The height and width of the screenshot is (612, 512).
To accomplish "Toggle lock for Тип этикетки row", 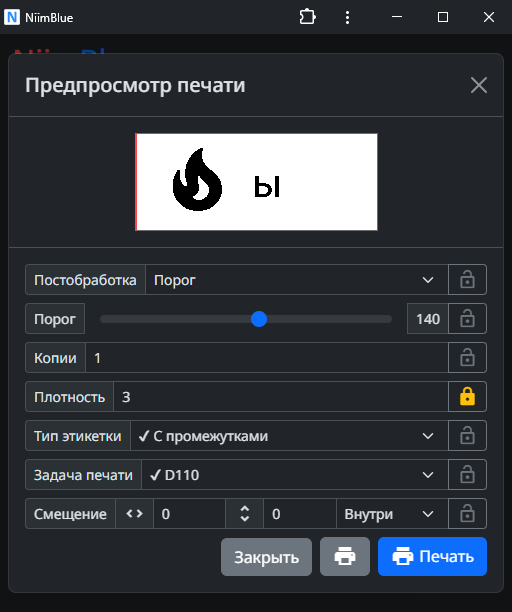I will tap(467, 436).
